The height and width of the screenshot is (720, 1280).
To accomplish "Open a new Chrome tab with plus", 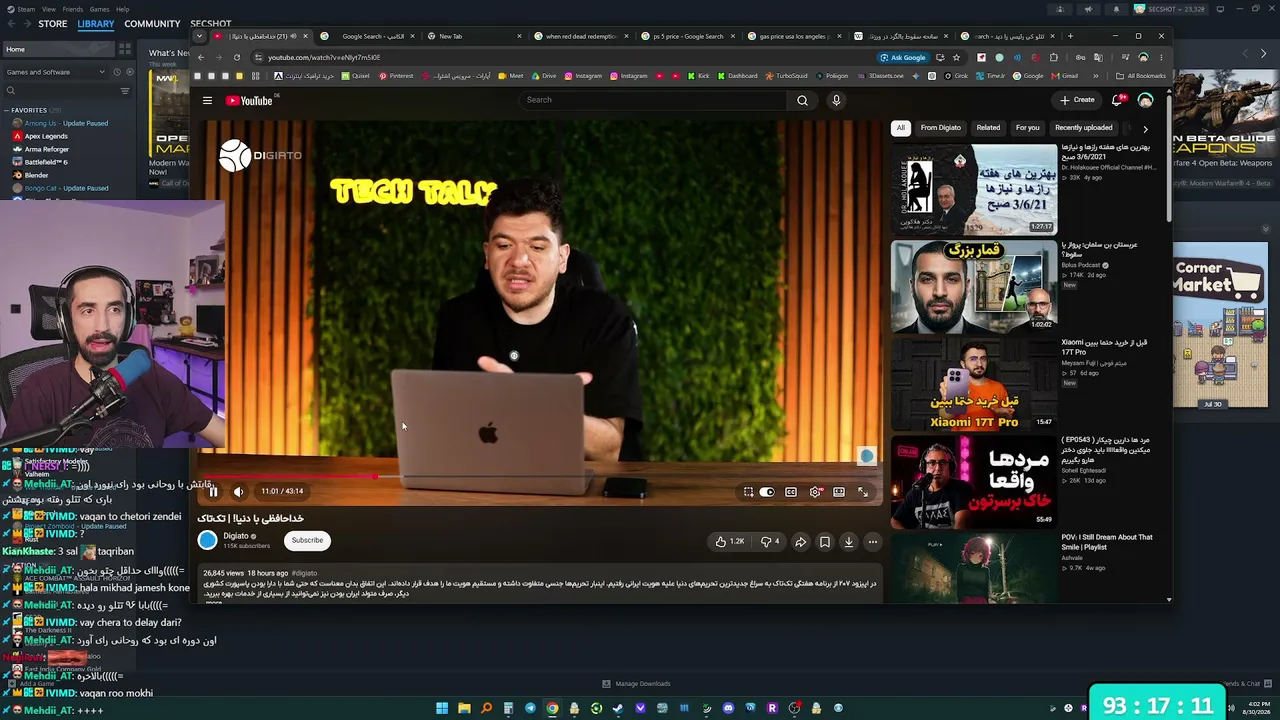I will point(1070,36).
